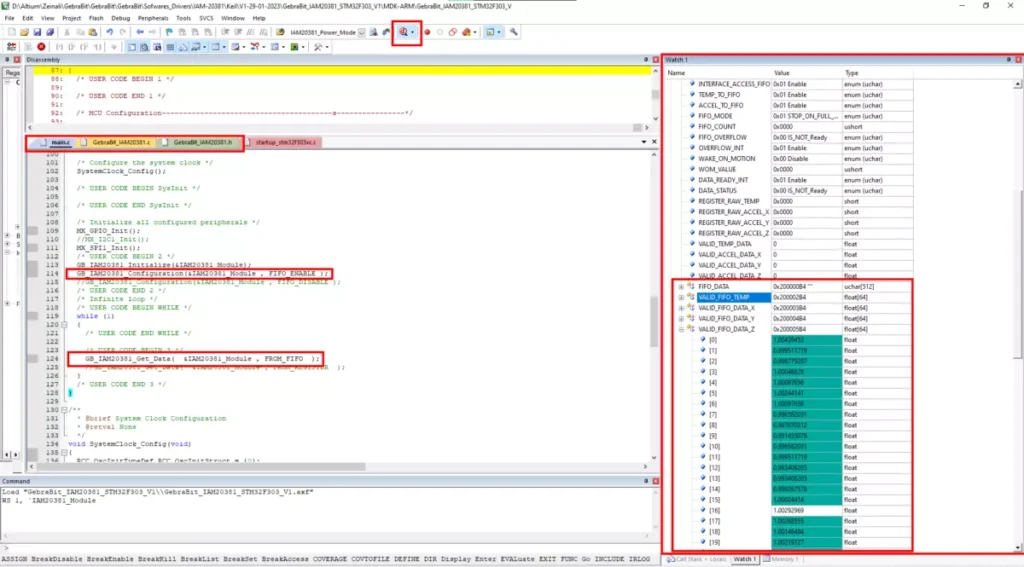Expand the FIFO_DATA array node
The width and height of the screenshot is (1024, 567).
681,287
